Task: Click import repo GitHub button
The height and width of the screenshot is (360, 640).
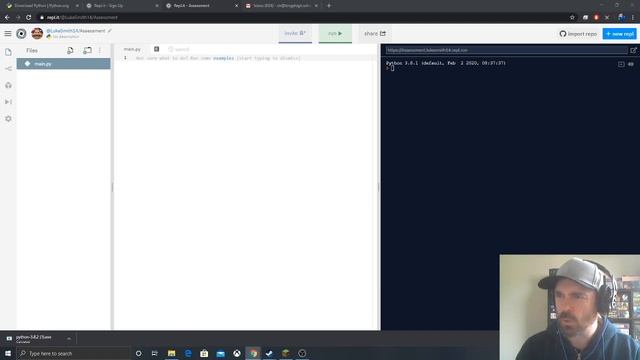Action: point(578,34)
